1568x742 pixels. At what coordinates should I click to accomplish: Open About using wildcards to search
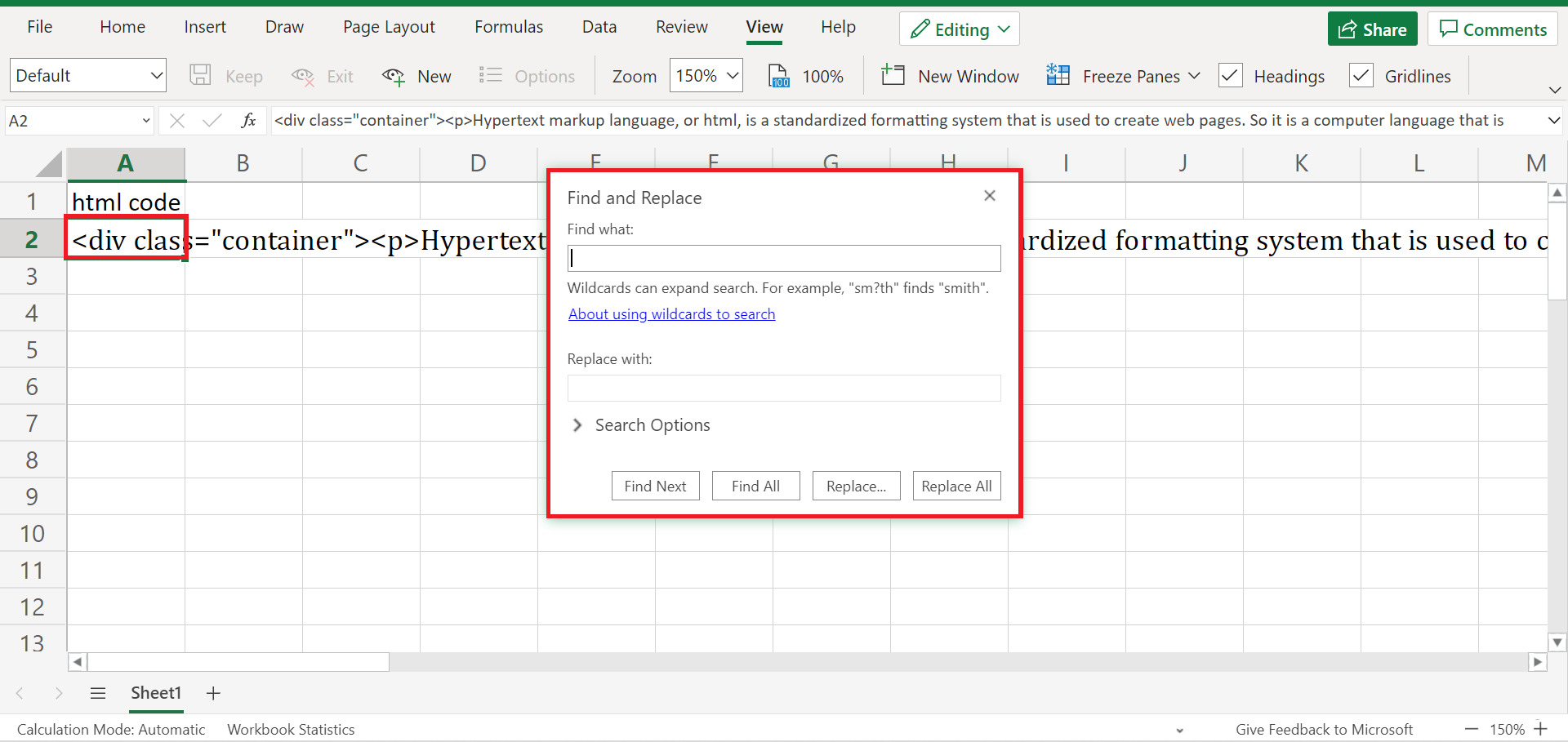click(x=671, y=313)
